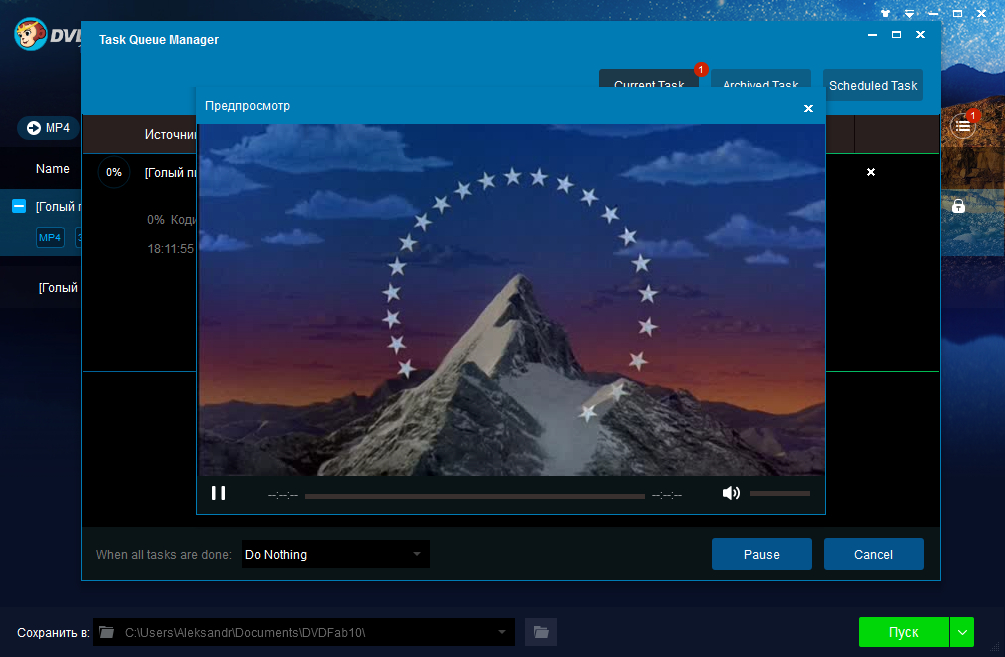Screen dimensions: 1005x657
Task: Expand the arrow next to Пуск button
Action: (x=962, y=632)
